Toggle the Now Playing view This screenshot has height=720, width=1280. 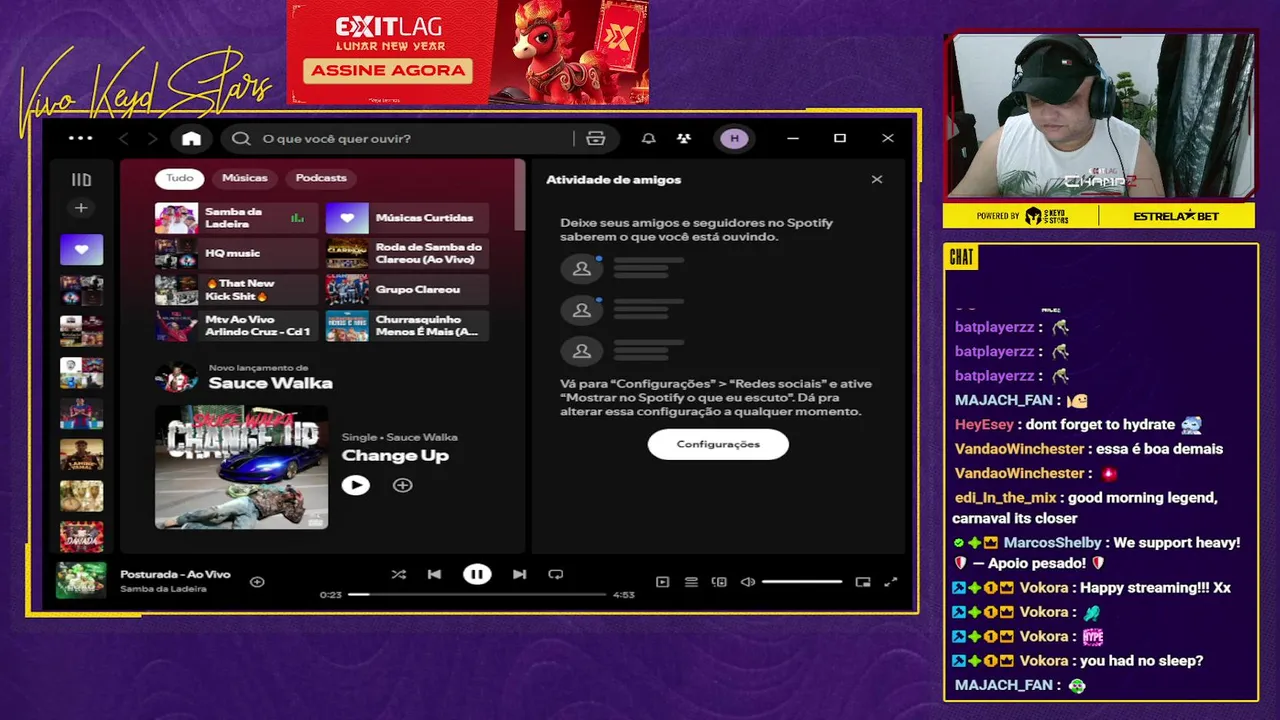pyautogui.click(x=662, y=582)
